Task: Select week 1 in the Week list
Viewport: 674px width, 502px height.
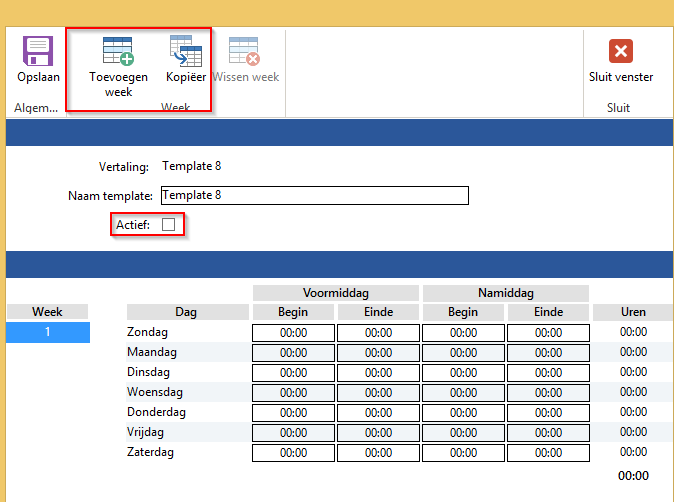Action: click(x=47, y=332)
